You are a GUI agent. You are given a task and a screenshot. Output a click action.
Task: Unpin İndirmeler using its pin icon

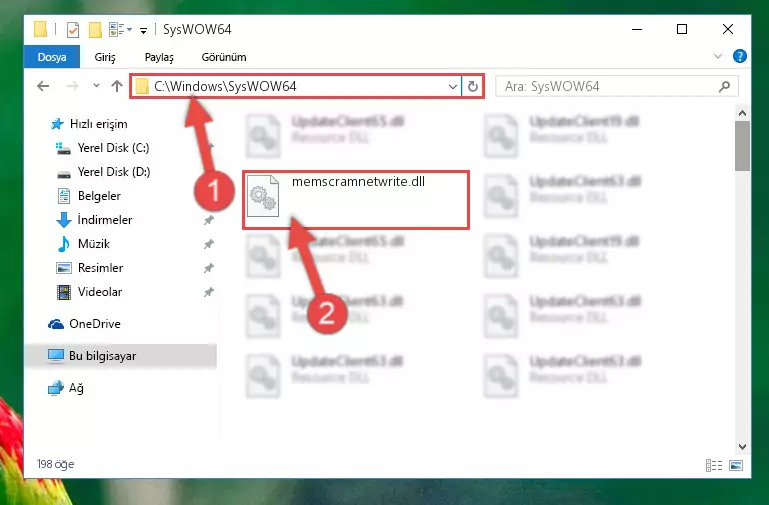tap(209, 220)
